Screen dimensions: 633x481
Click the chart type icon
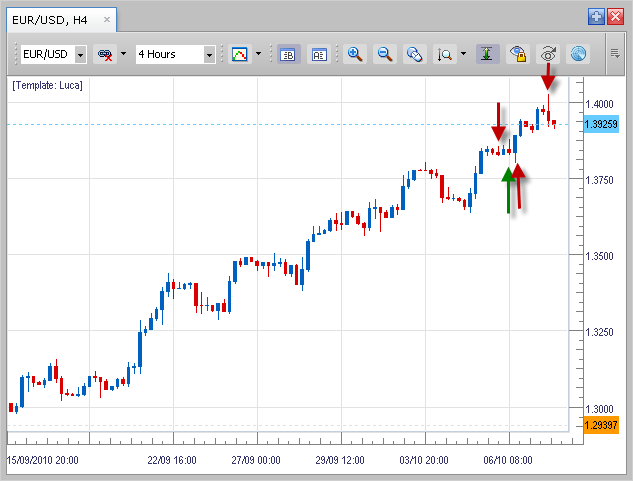239,54
